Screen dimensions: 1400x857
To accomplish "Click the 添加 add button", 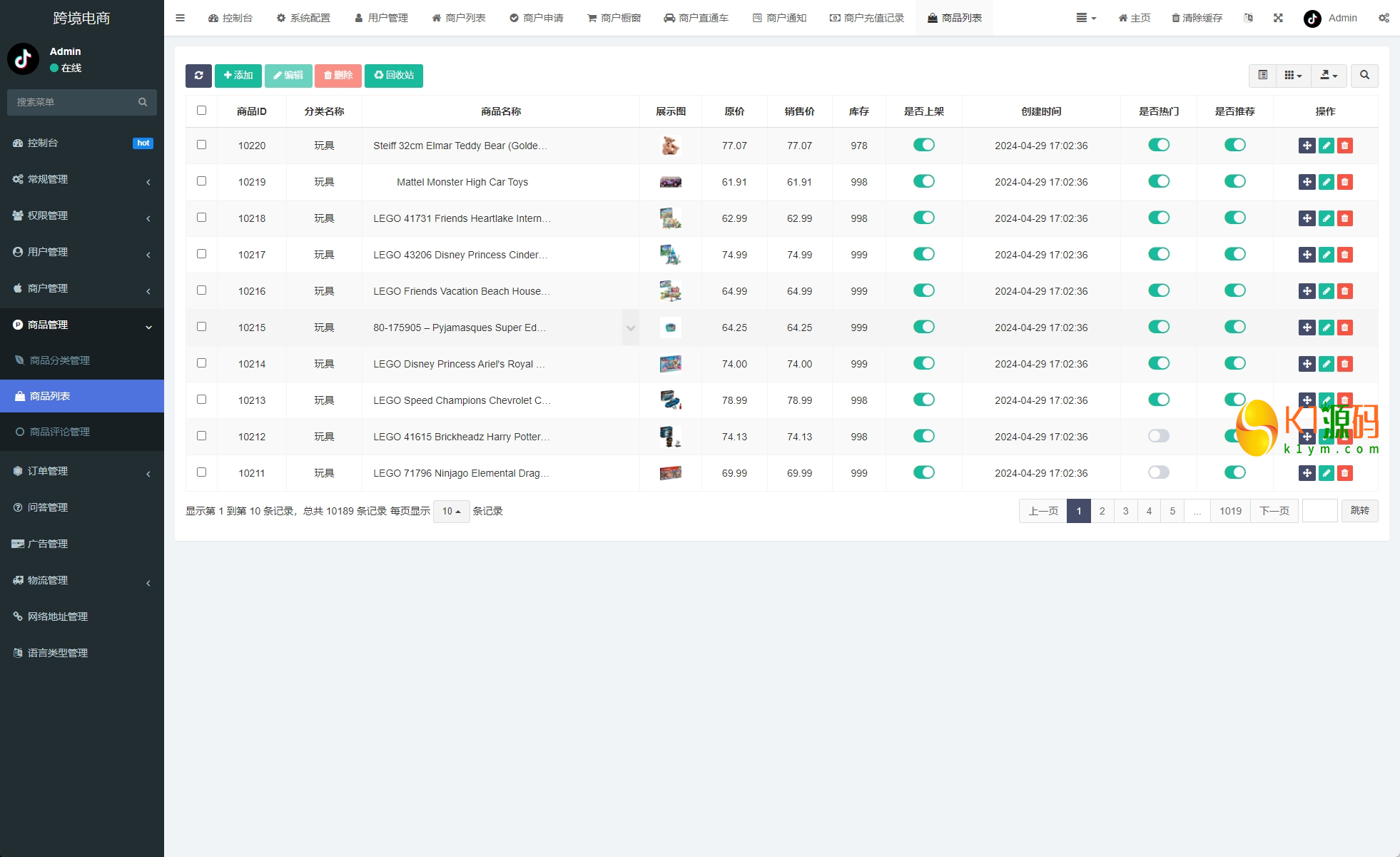I will (x=238, y=76).
